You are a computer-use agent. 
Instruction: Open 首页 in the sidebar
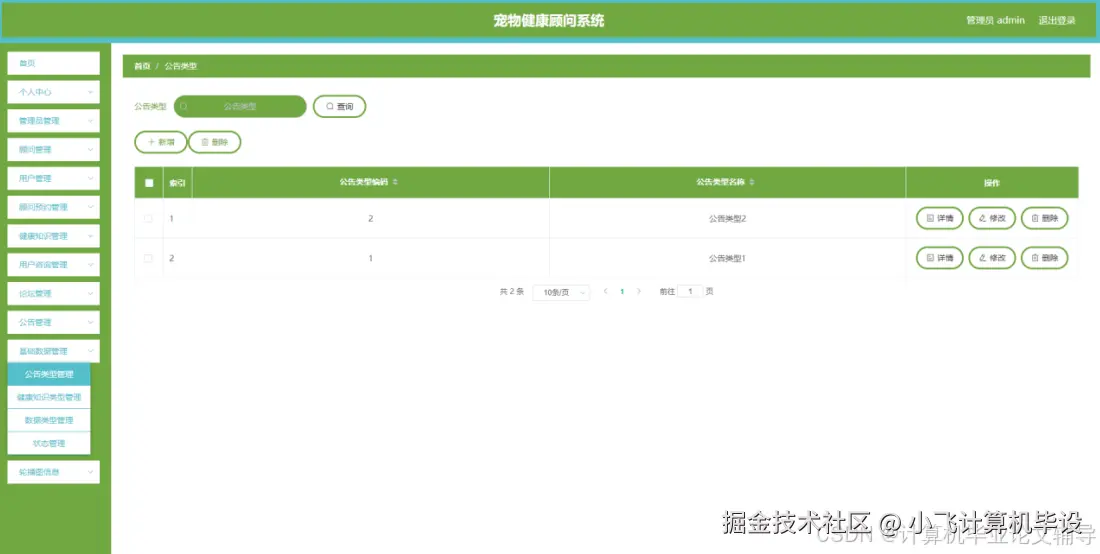click(x=53, y=63)
